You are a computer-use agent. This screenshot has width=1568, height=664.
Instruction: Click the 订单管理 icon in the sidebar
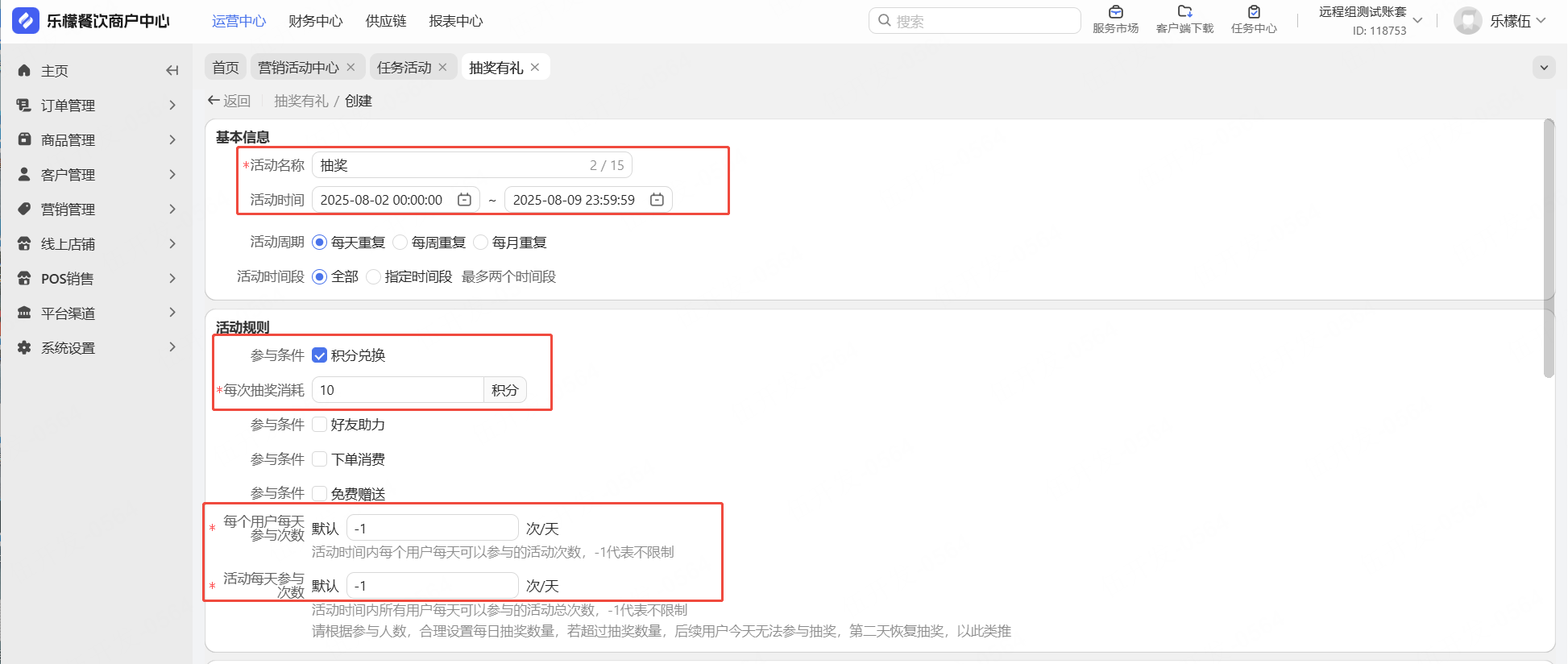pyautogui.click(x=24, y=106)
